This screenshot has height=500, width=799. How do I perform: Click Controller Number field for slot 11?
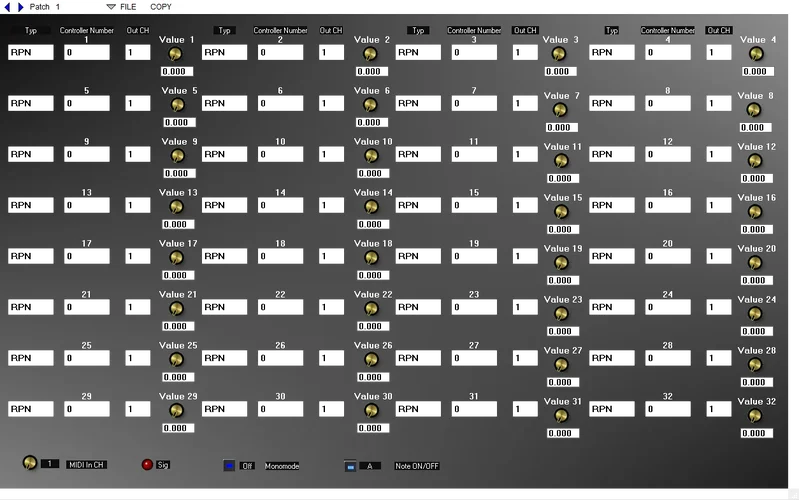pos(474,154)
